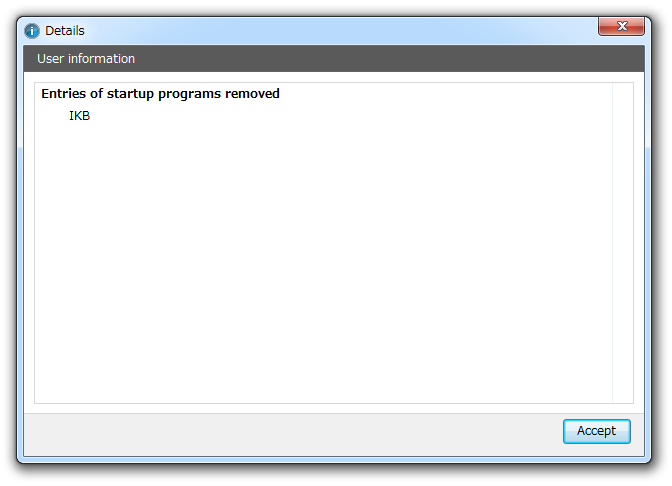Click the word 'User' in dark header
Screen dimensions: 672x486
[51, 59]
